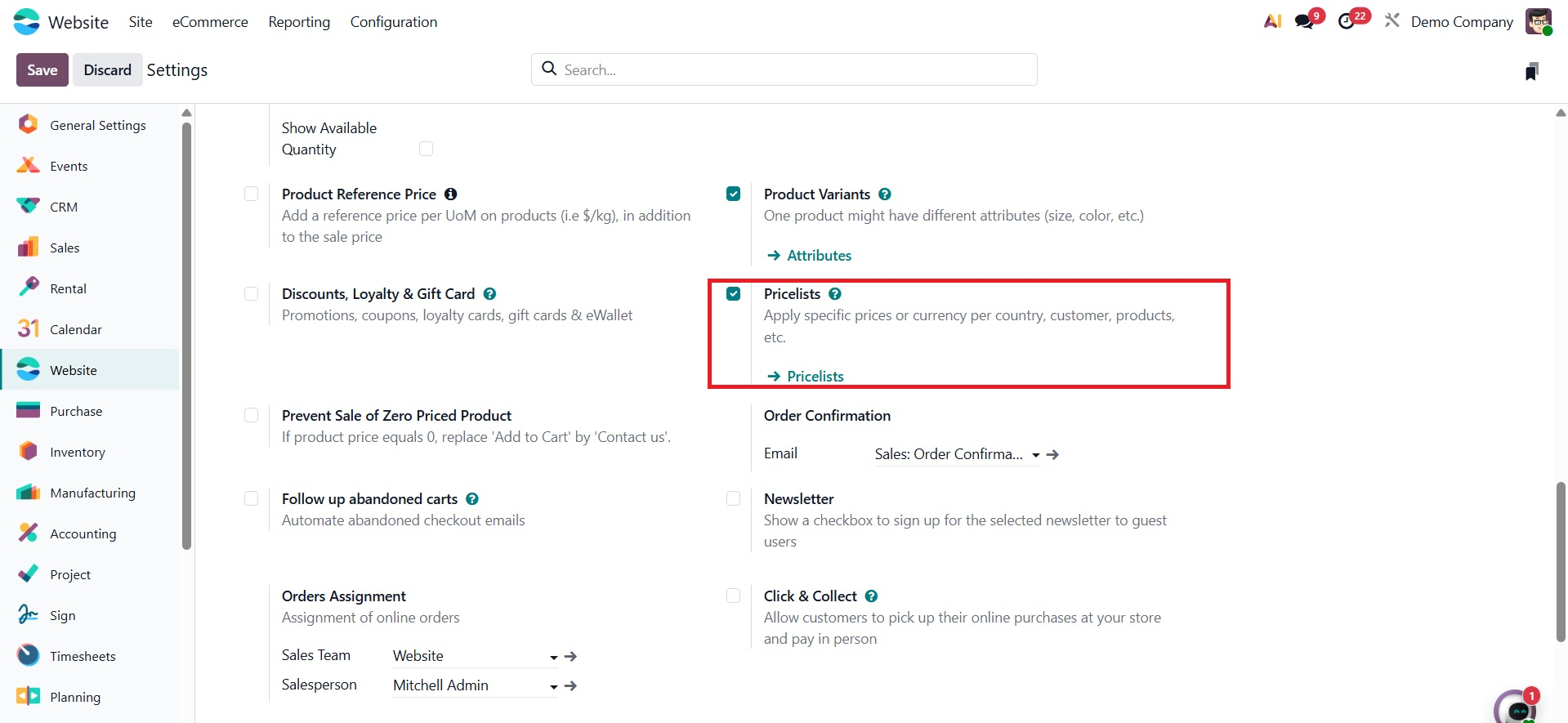Open the AI assistant icon
1568x723 pixels.
tap(1272, 21)
